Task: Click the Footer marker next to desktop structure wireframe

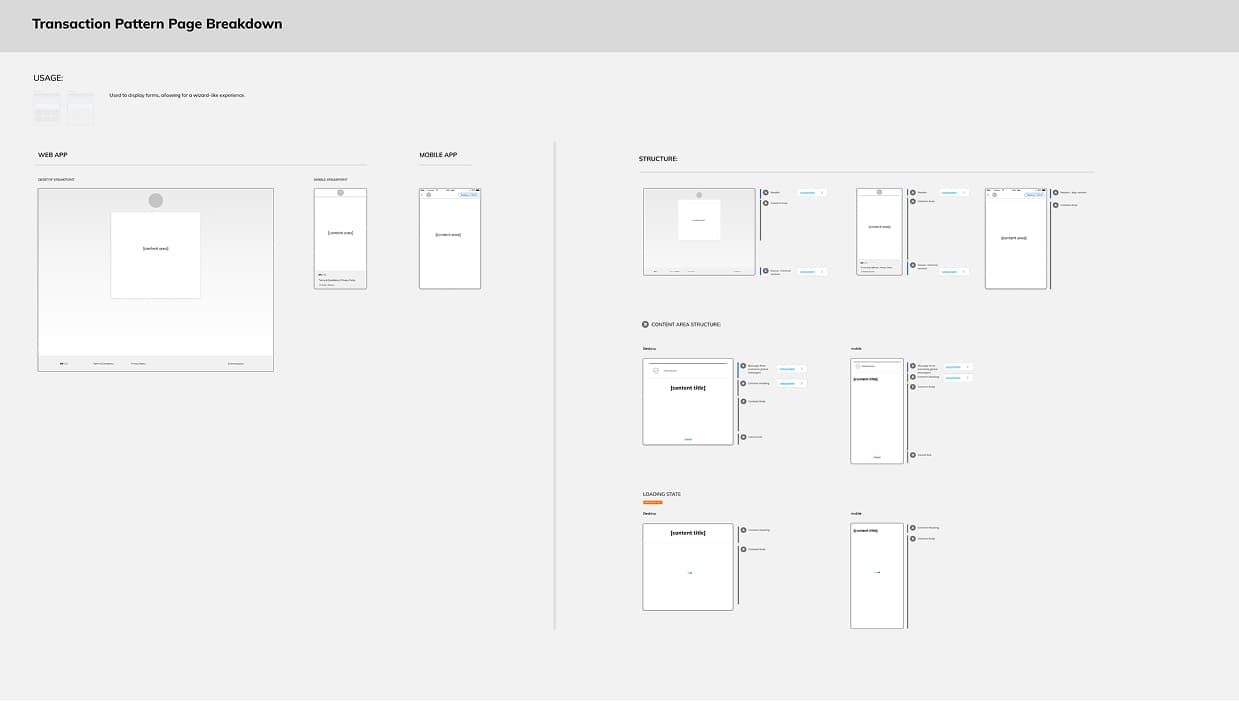Action: click(765, 271)
